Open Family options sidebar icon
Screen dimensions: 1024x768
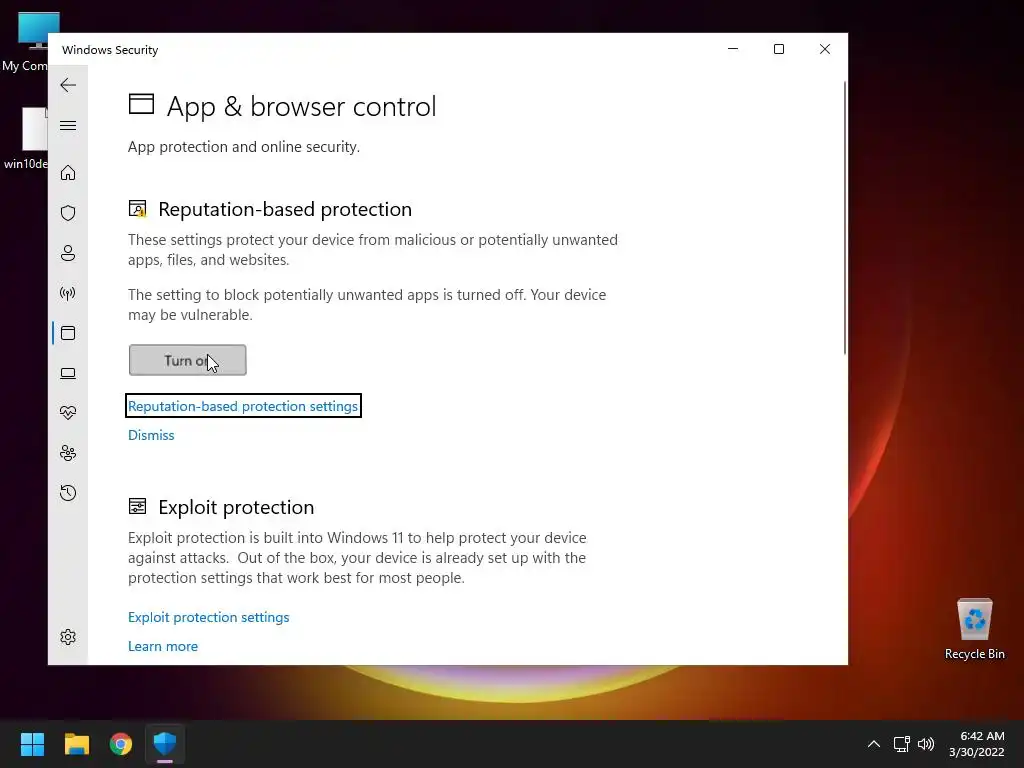(68, 453)
